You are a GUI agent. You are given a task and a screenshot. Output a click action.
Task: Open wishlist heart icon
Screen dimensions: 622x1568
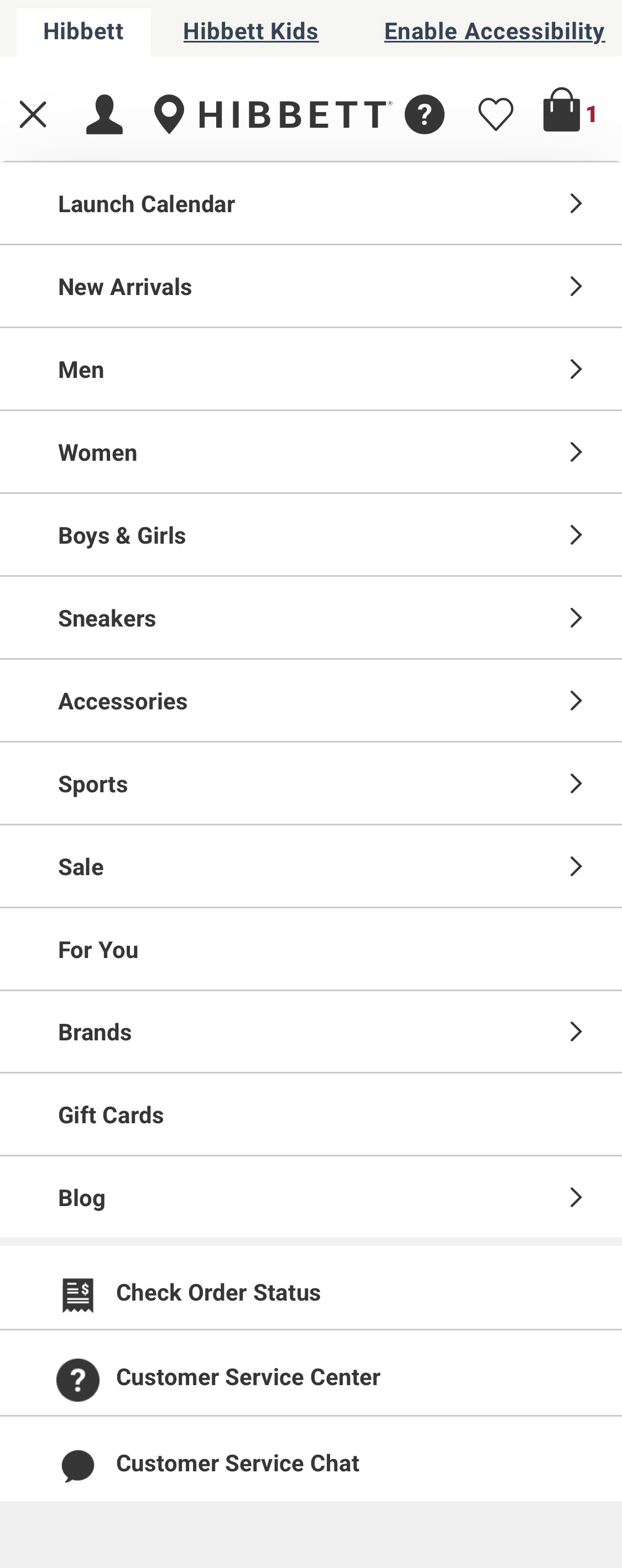pyautogui.click(x=495, y=114)
